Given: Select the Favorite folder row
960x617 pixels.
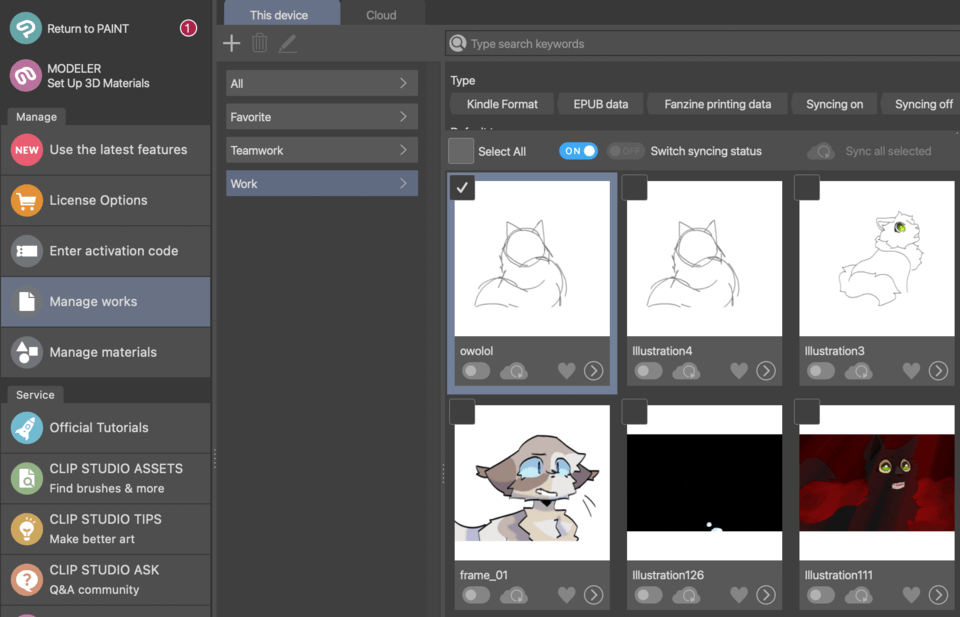Looking at the screenshot, I should point(322,116).
